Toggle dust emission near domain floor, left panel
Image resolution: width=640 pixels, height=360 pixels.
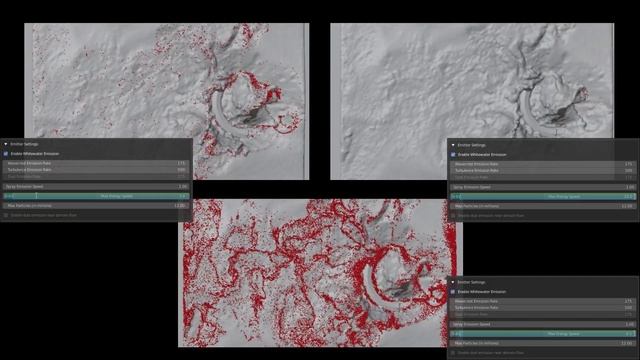point(6,215)
